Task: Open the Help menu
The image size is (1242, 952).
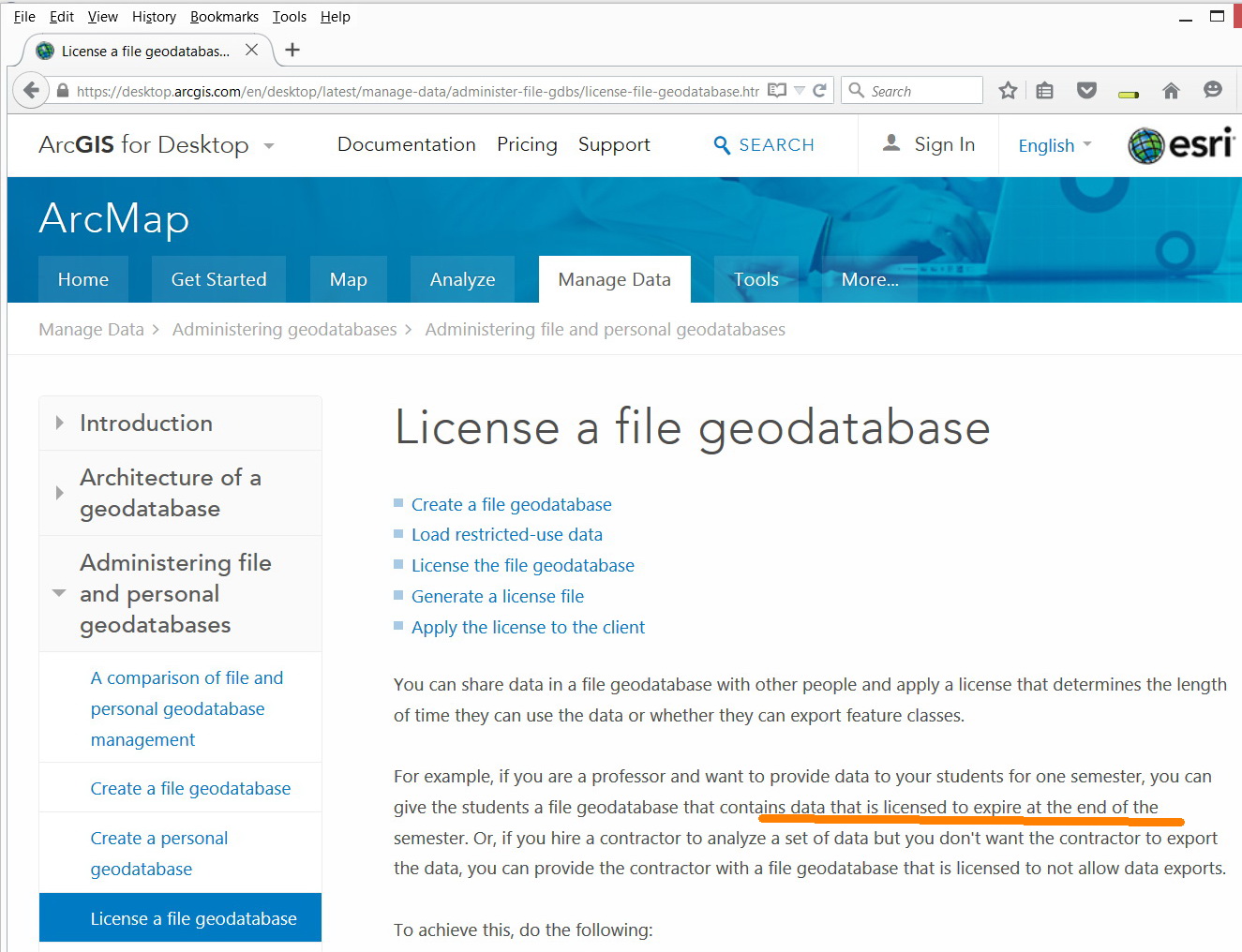Action: point(335,17)
